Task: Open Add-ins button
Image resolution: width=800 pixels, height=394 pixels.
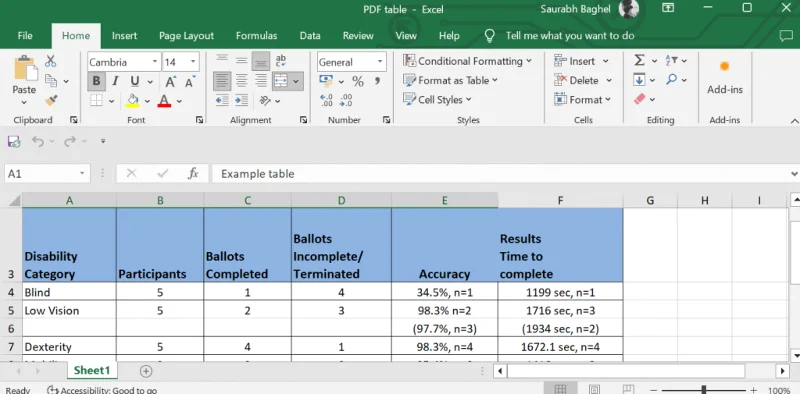Action: coord(724,78)
